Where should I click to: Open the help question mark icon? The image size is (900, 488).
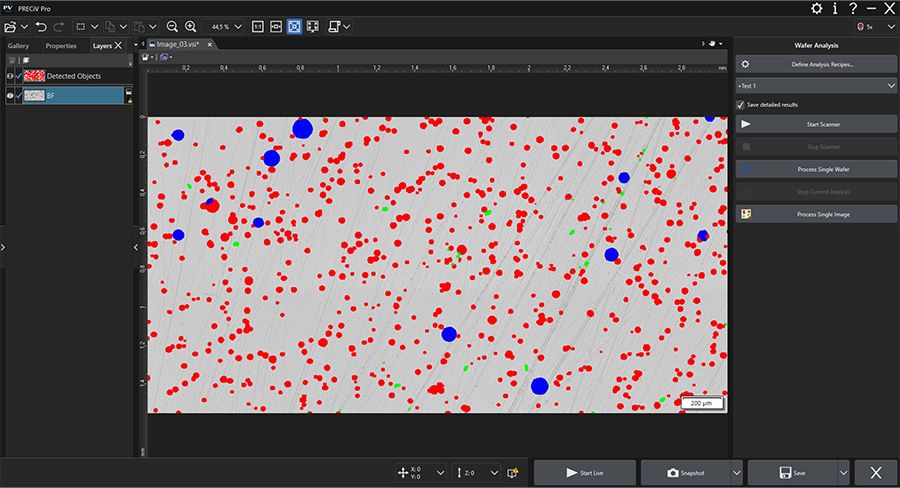(852, 8)
